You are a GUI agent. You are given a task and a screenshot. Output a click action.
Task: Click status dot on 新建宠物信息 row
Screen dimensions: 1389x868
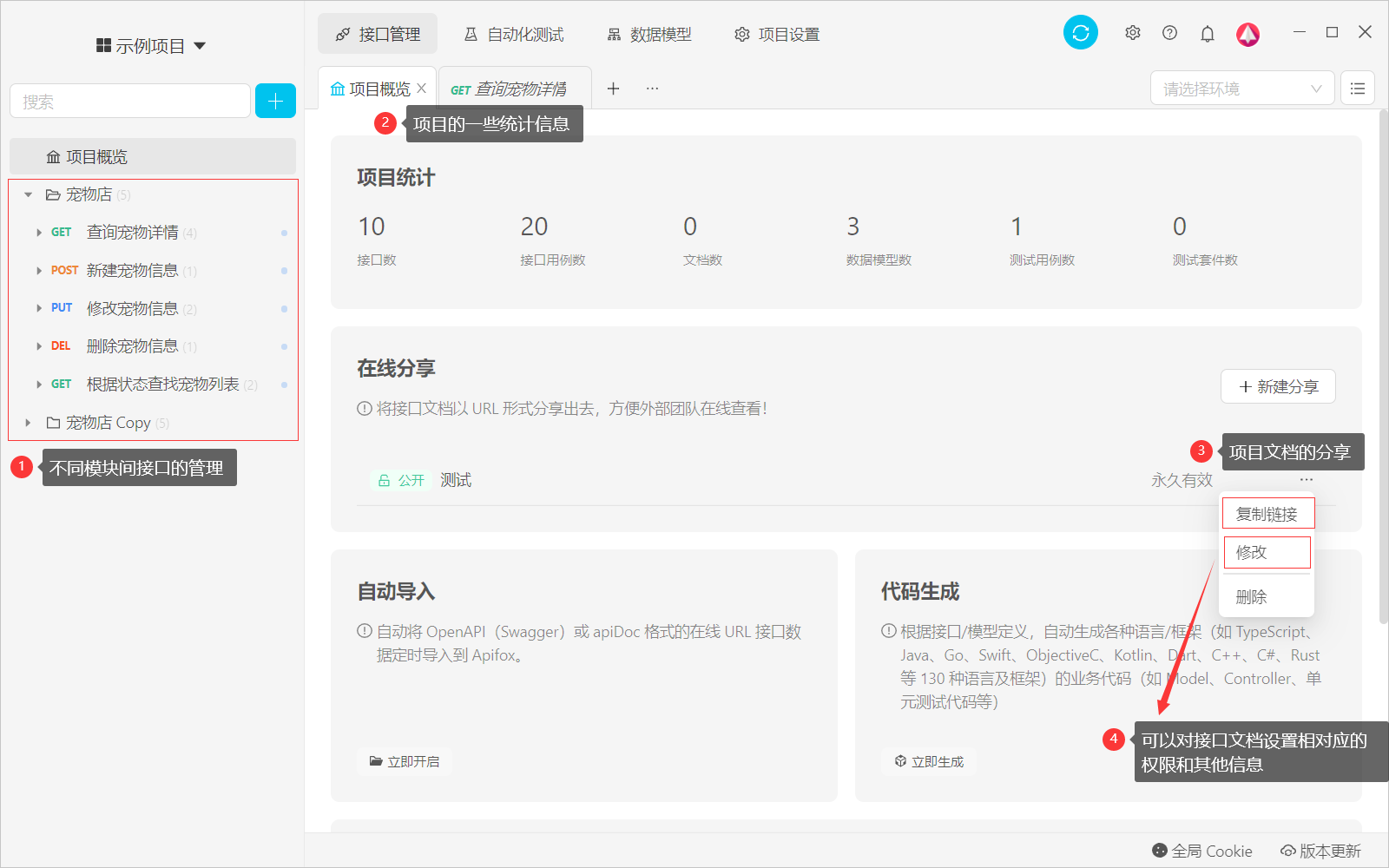pos(284,271)
